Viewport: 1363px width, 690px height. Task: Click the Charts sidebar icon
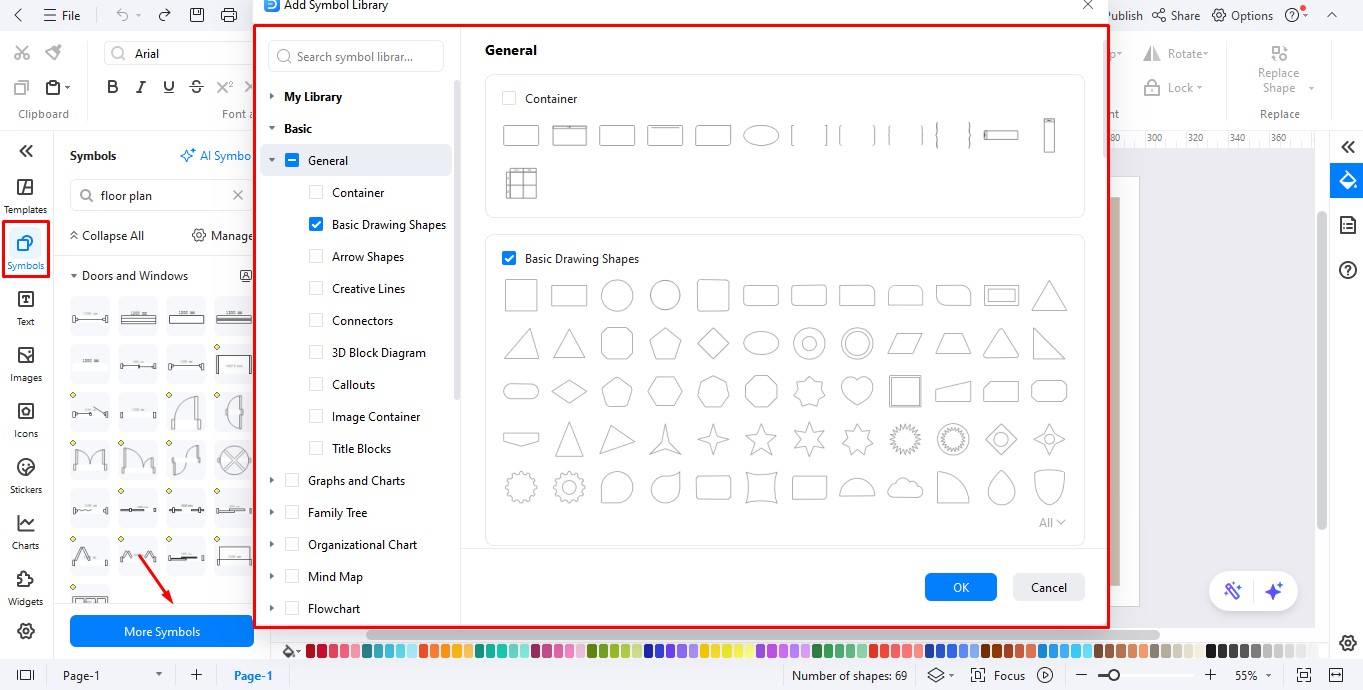click(x=26, y=531)
